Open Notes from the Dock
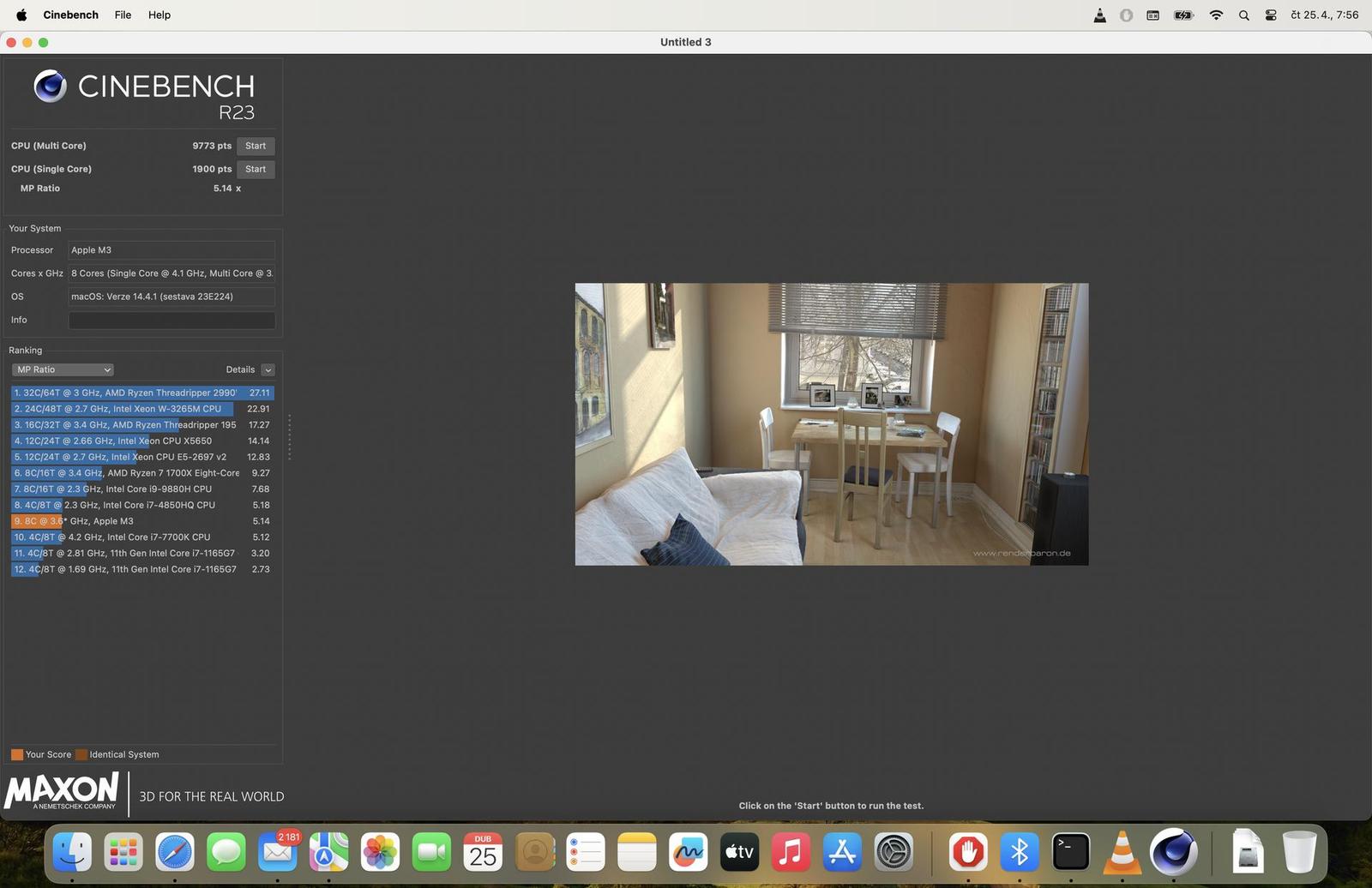 637,852
